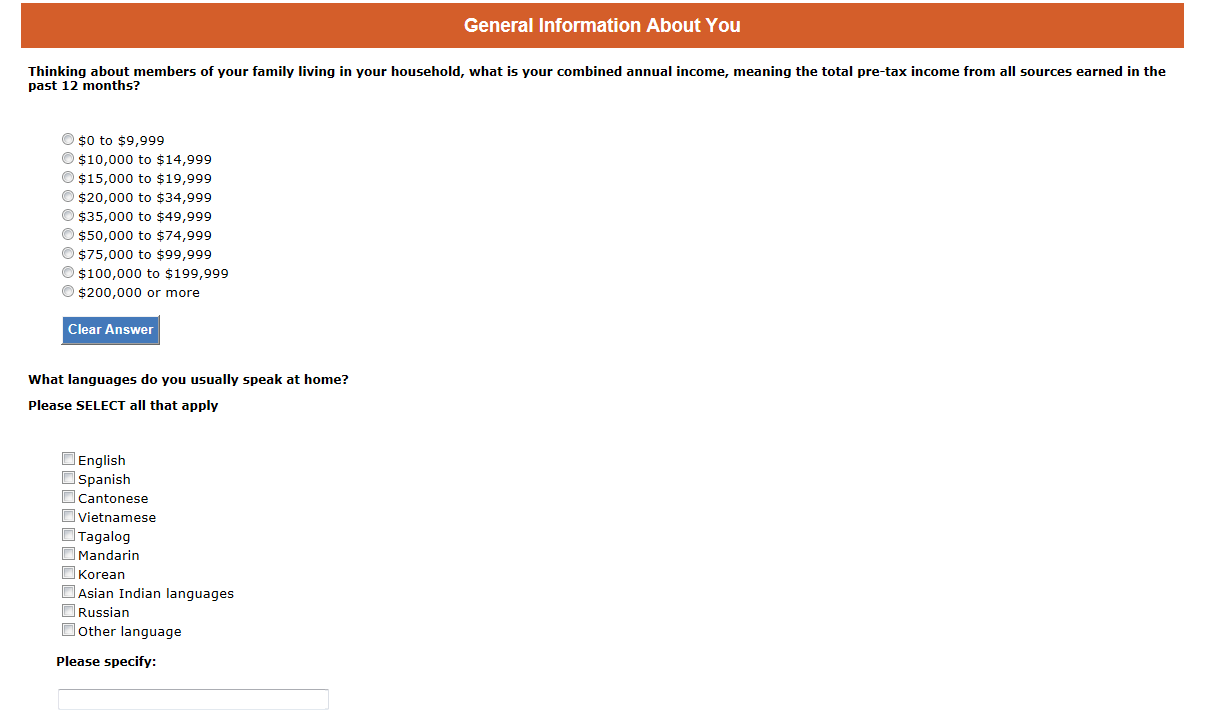Enable Asian Indian languages checkbox
This screenshot has width=1222, height=720.
tap(69, 592)
